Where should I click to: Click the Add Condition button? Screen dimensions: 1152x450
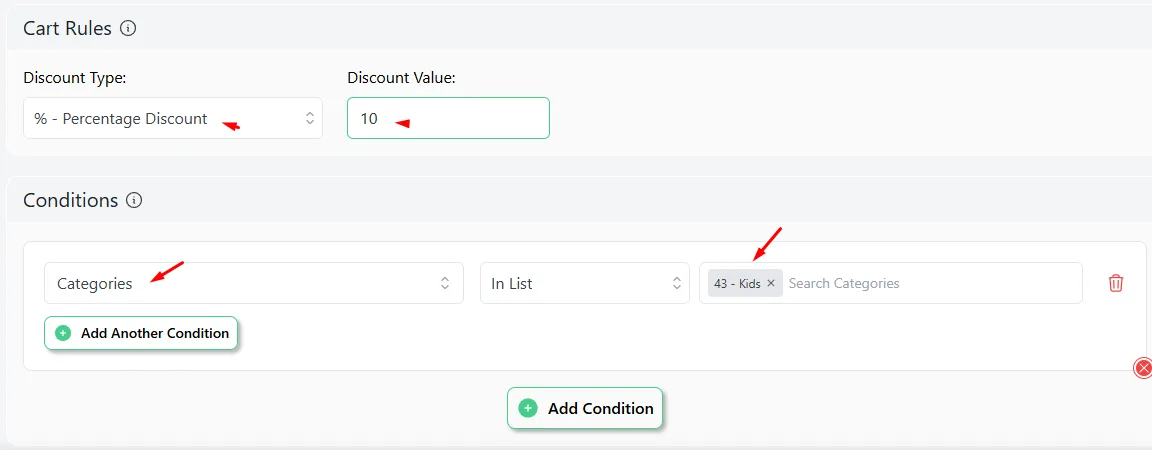point(585,408)
